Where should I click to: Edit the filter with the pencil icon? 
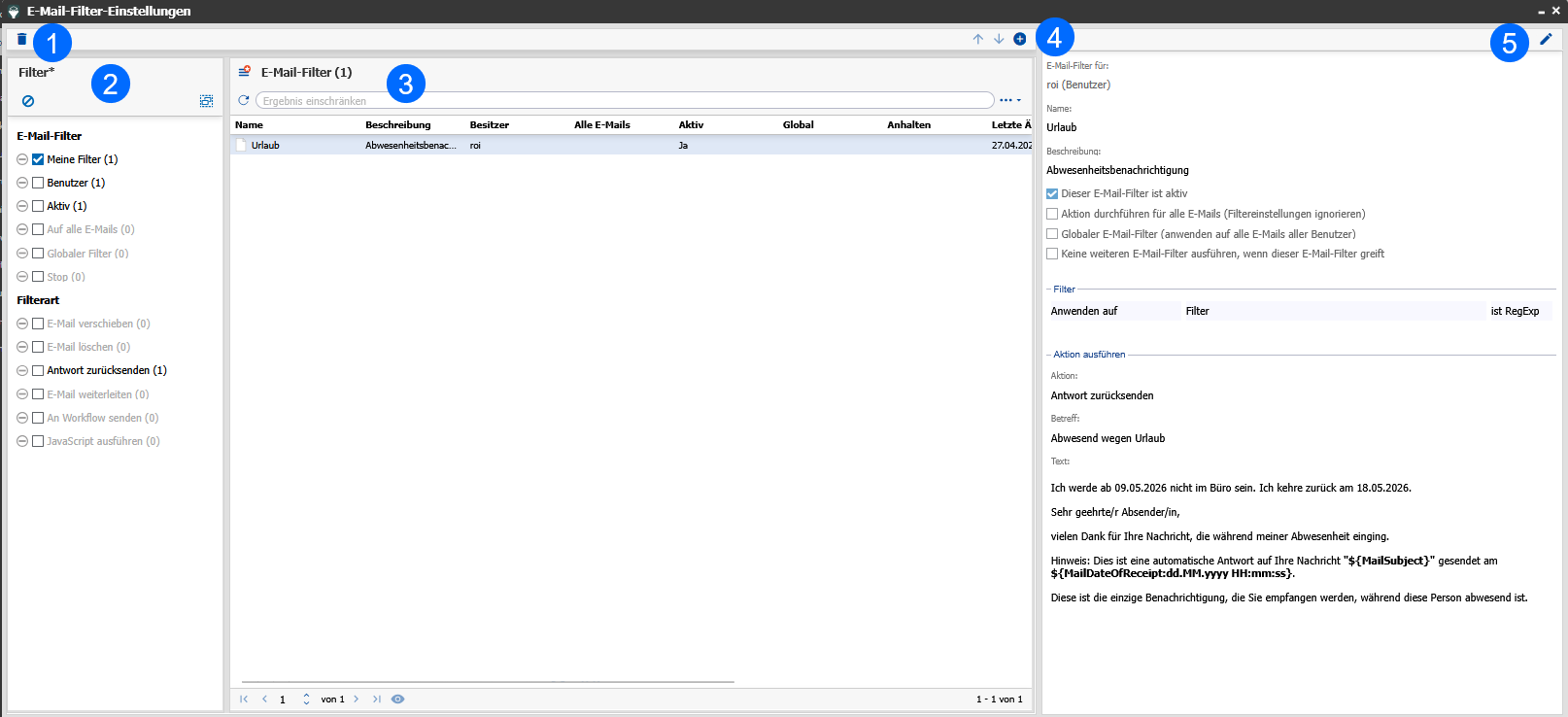[x=1546, y=39]
